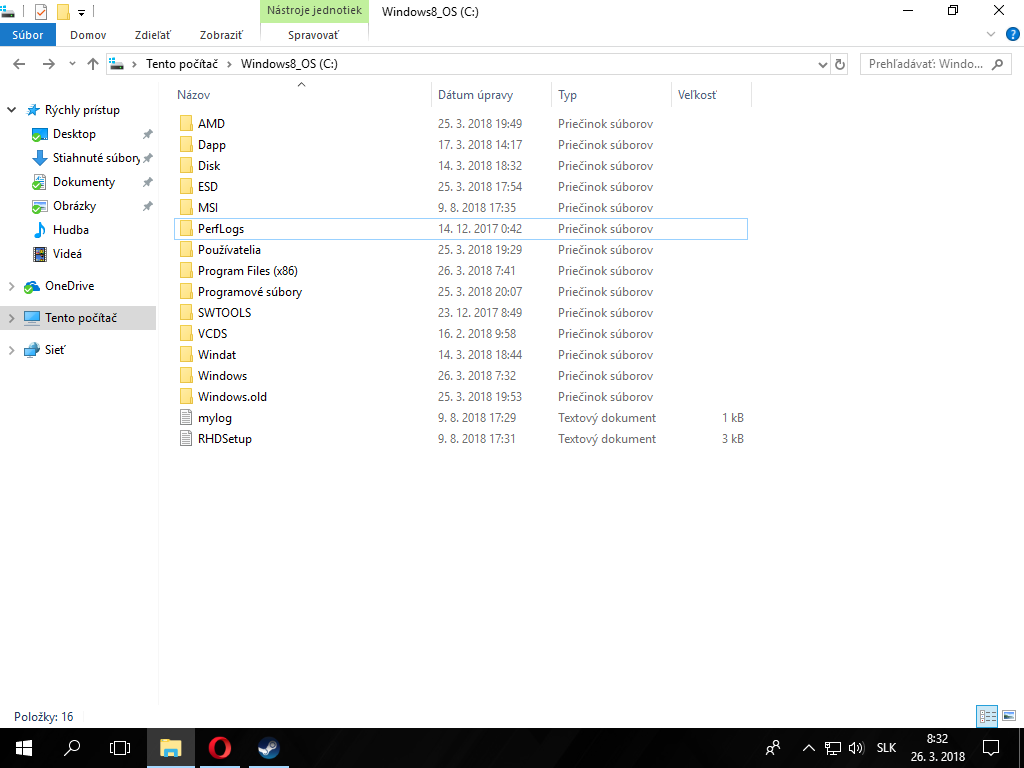
Task: Select the Windows folder icon
Action: (x=186, y=376)
